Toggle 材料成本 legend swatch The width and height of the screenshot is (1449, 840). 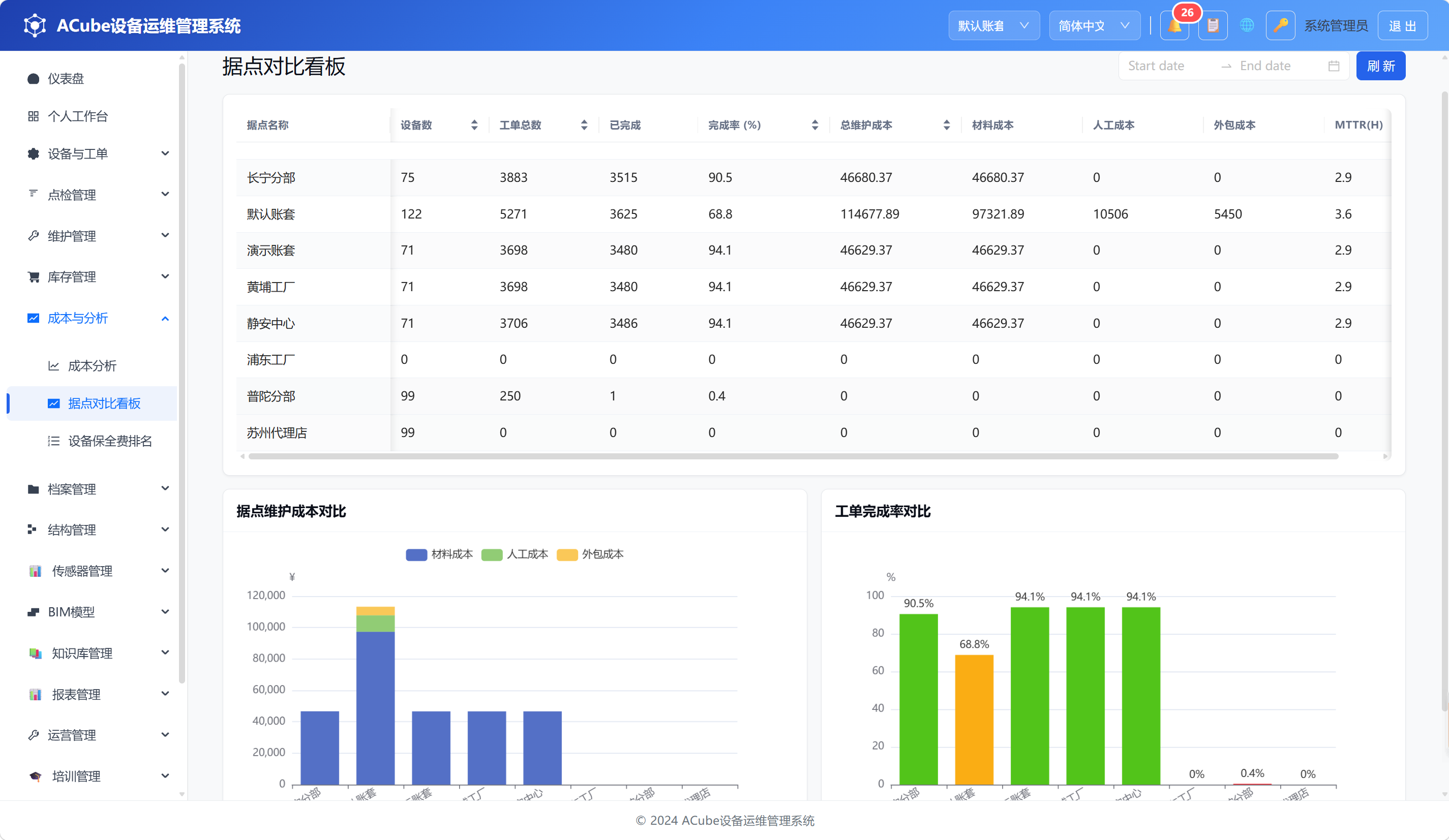416,555
